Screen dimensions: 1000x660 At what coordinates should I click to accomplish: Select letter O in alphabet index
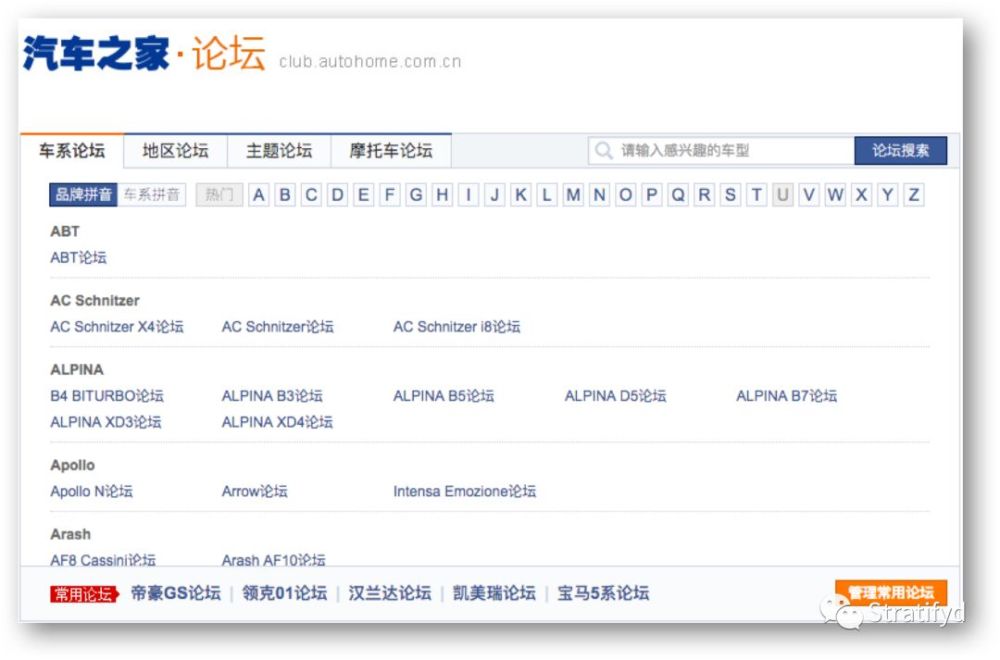coord(626,194)
